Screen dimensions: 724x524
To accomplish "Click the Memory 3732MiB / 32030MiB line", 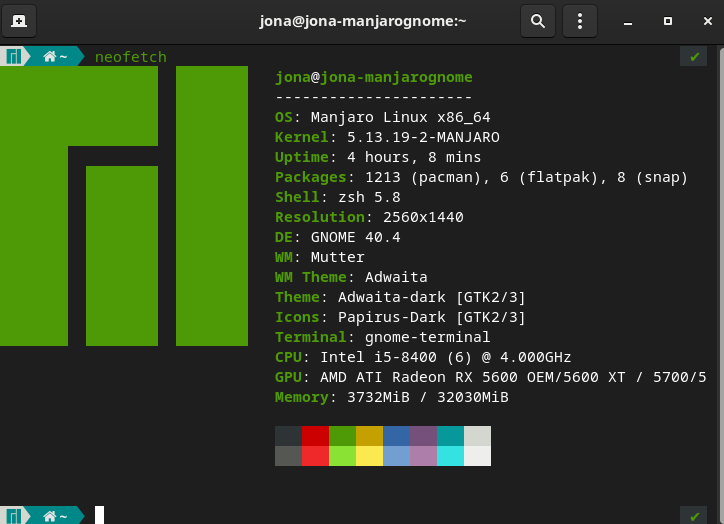I will coord(392,397).
